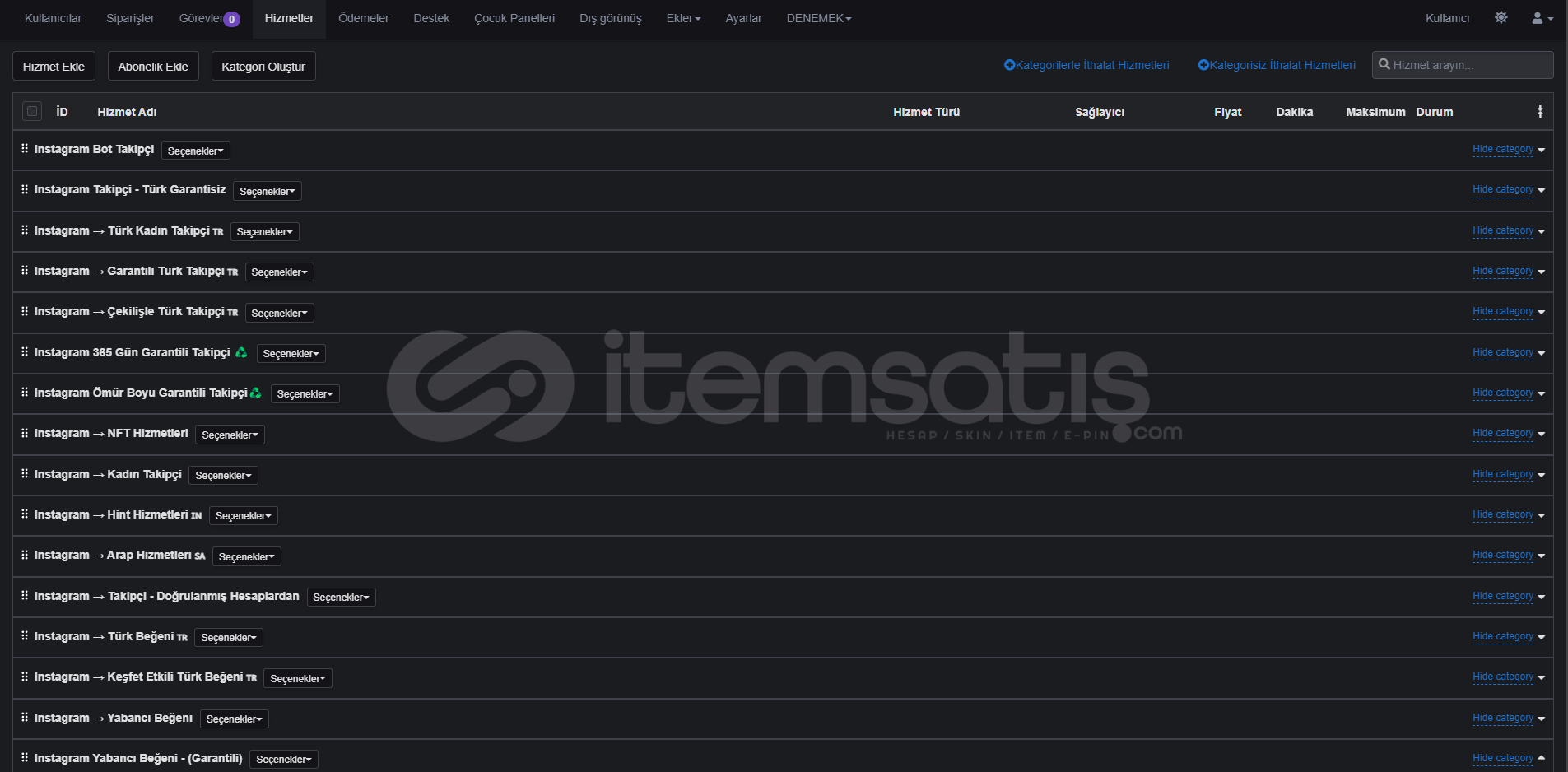
Task: Open Seçenekler dropdown for Doğrulanmış Hesaplardan
Action: tap(342, 598)
